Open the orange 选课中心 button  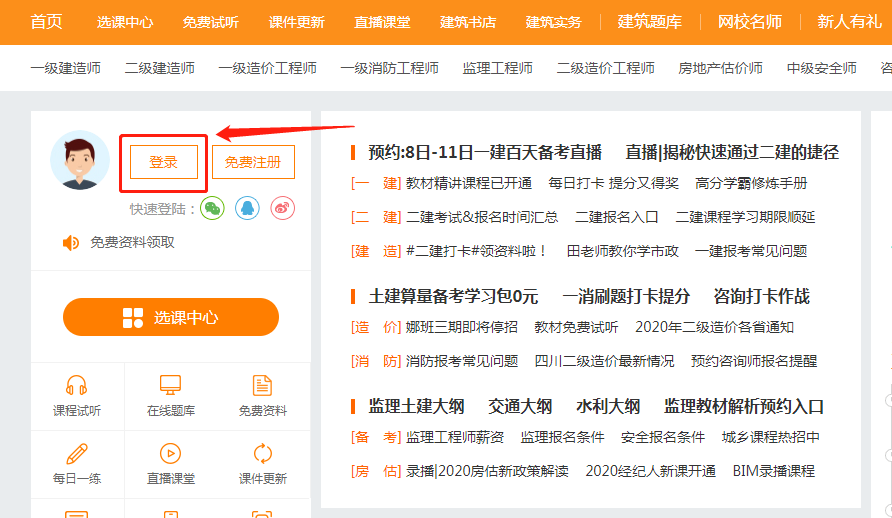171,318
